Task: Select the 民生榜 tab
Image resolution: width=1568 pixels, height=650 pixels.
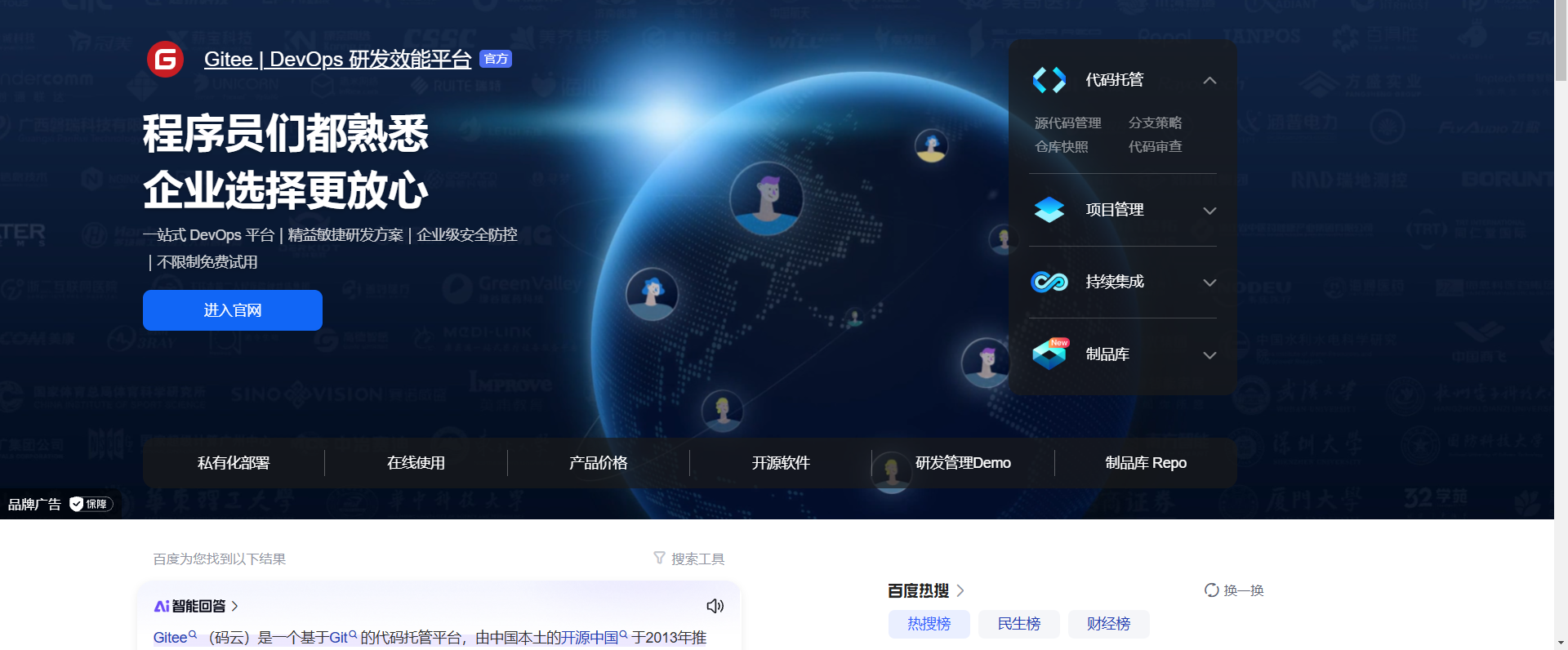Action: 1019,624
